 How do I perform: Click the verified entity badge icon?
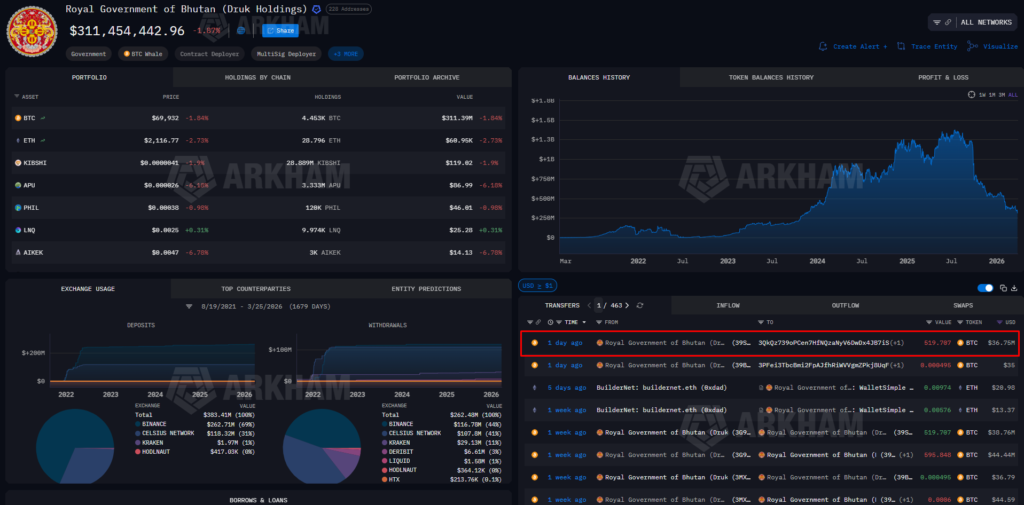(316, 9)
